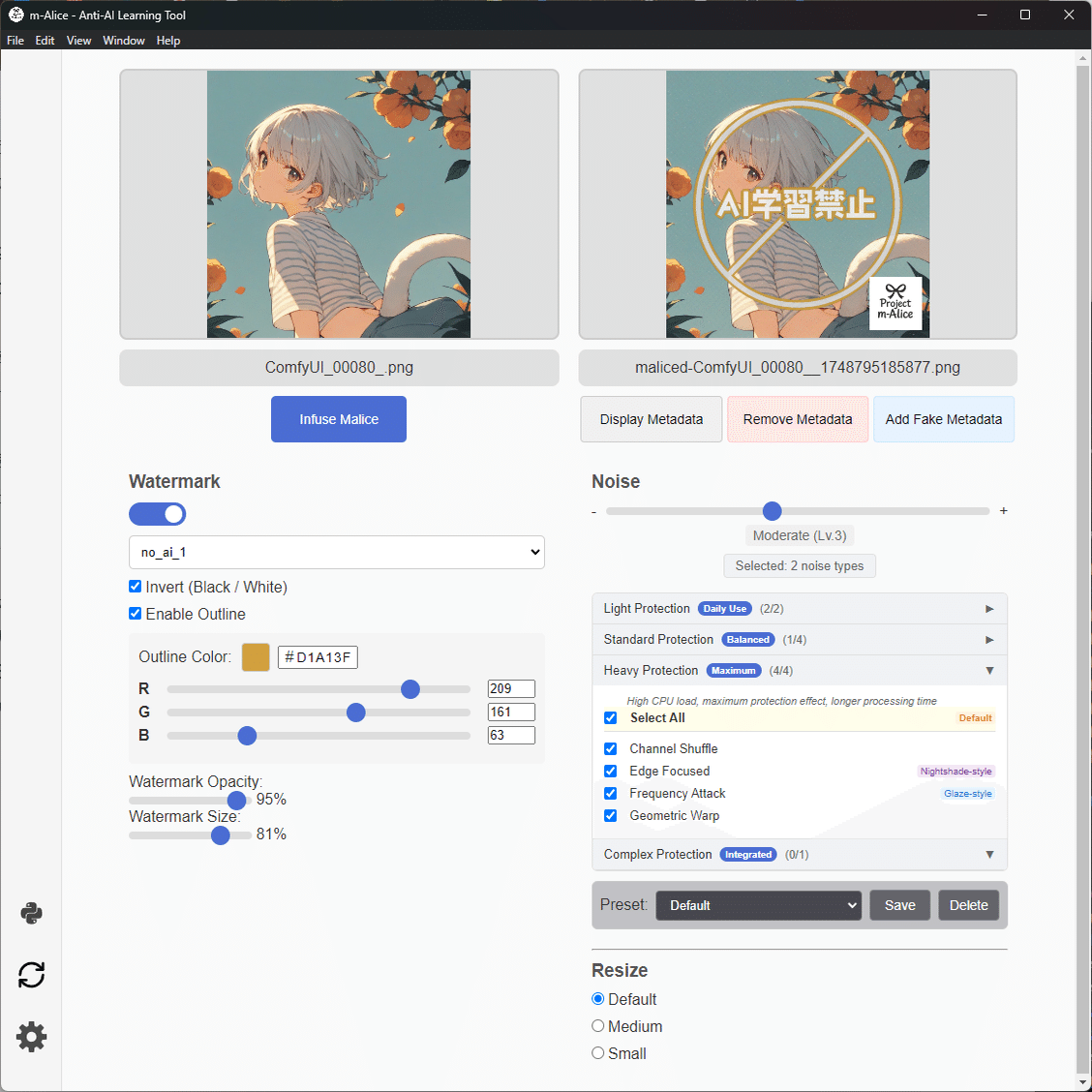Toggle the Watermark switch off
1092x1092 pixels.
click(x=158, y=514)
